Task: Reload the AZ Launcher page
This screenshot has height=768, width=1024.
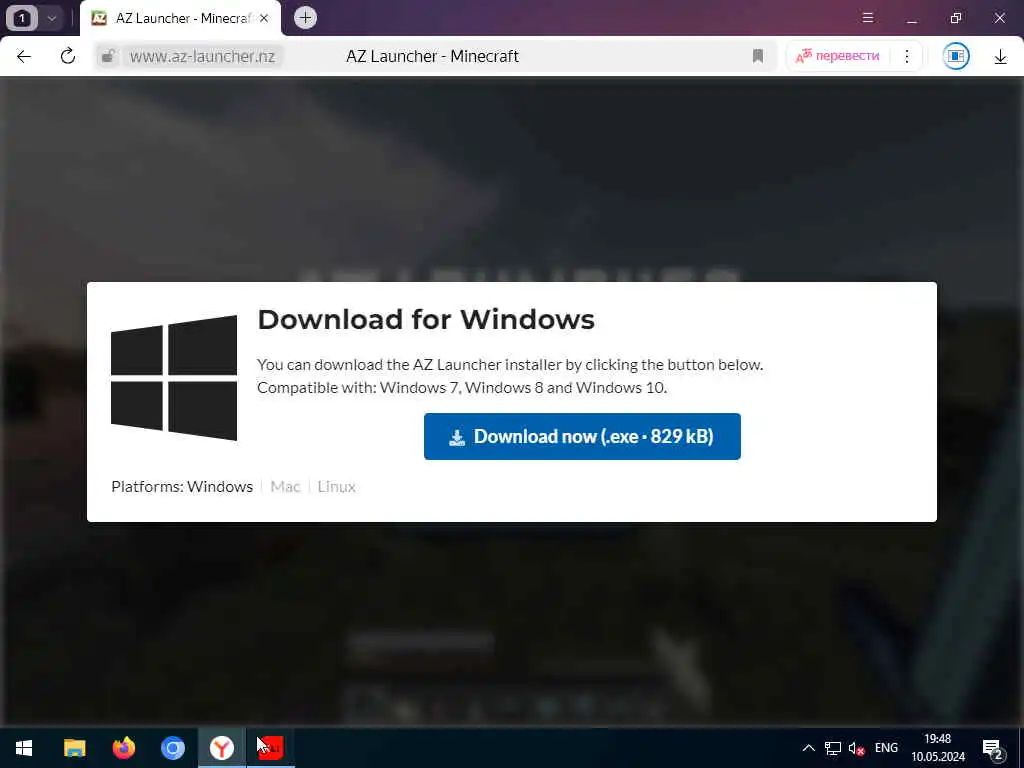Action: click(x=68, y=56)
